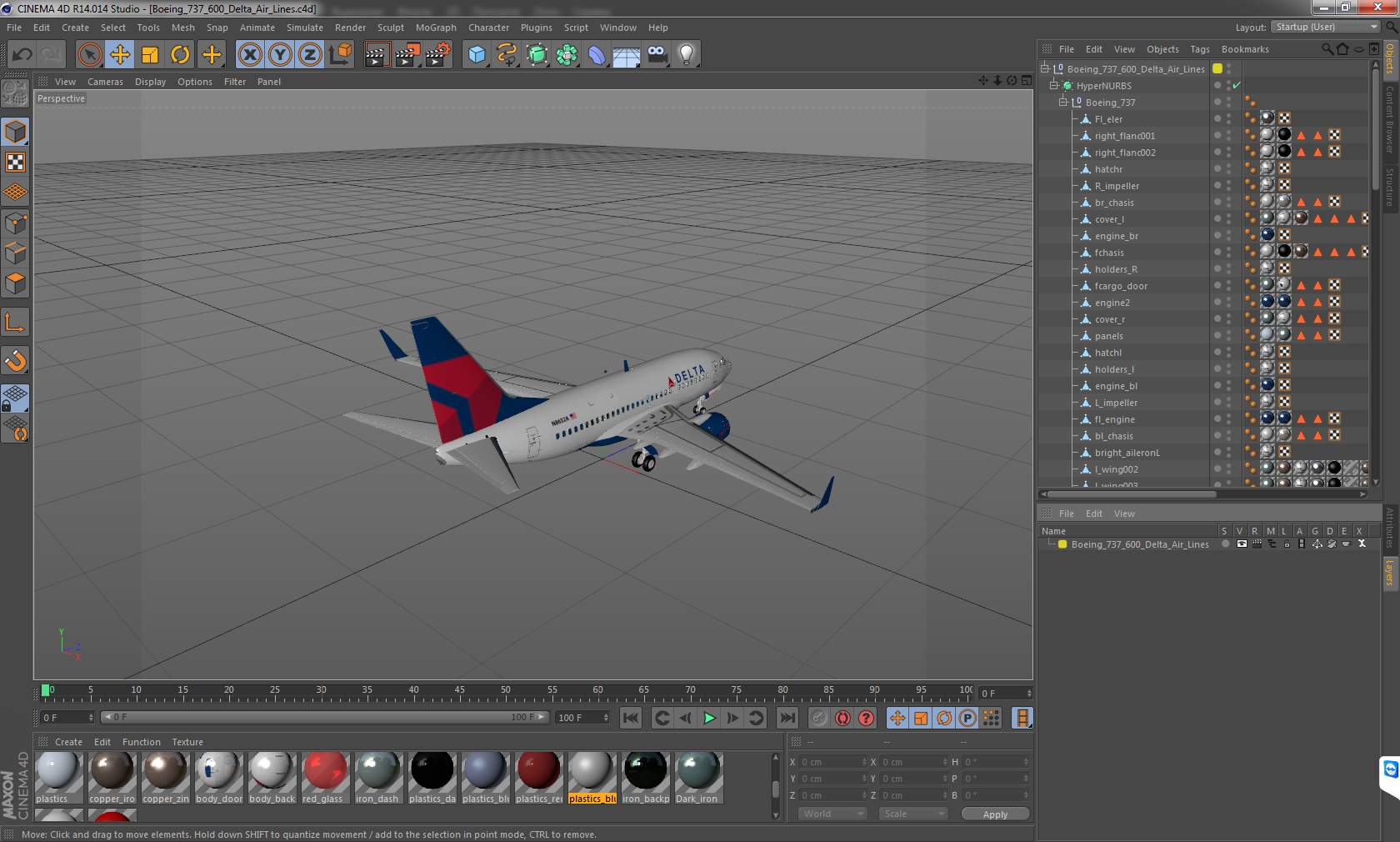Toggle layer solo for Boeing layer
1400x842 pixels.
click(x=1225, y=544)
